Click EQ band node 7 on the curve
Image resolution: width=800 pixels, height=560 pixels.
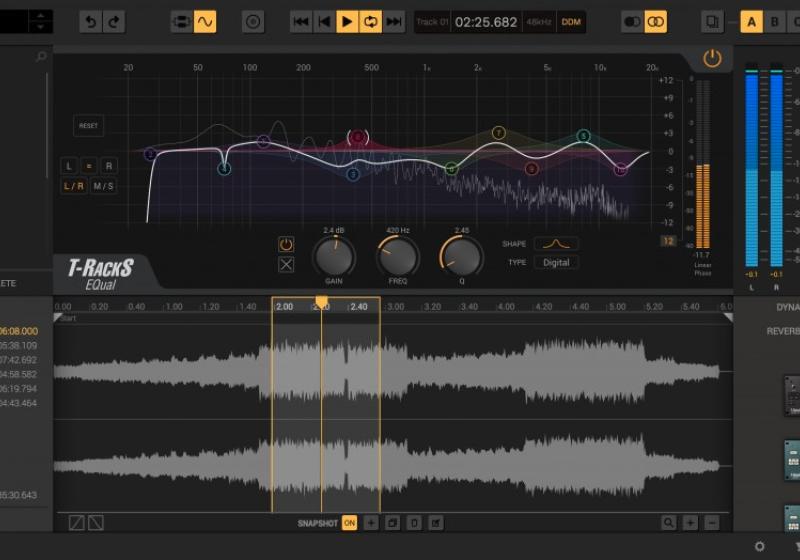click(x=498, y=133)
